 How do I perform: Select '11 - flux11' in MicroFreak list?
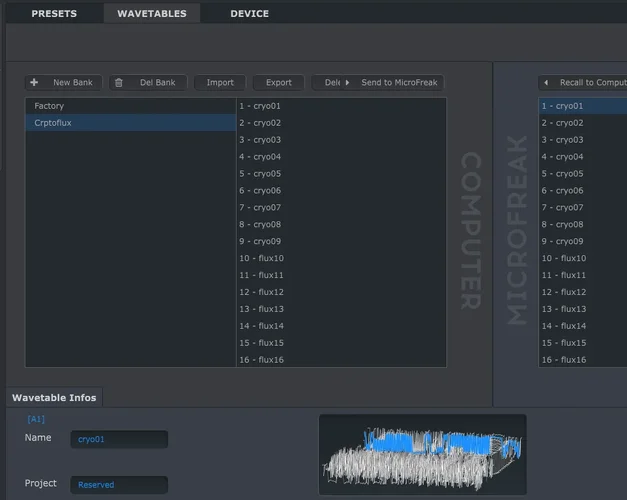point(583,275)
